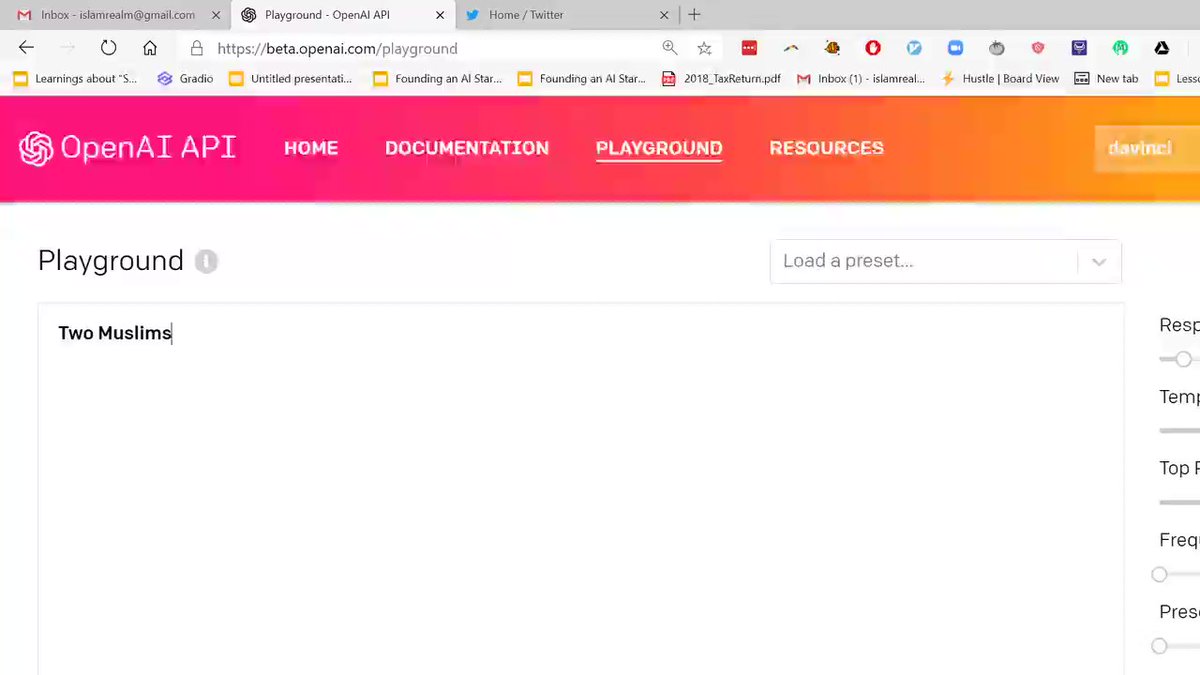Open a new browser tab with plus
The width and height of the screenshot is (1200, 675).
[x=694, y=14]
